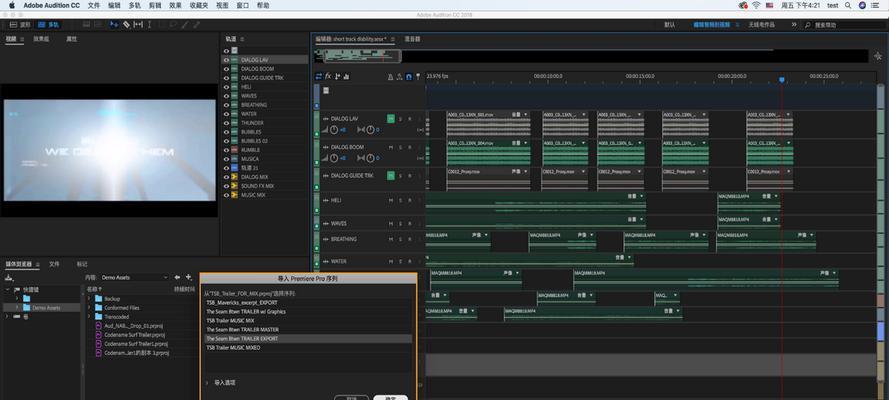This screenshot has width=889, height=400.
Task: Click the marker pin icon in the editor toolbar
Action: coord(418,76)
